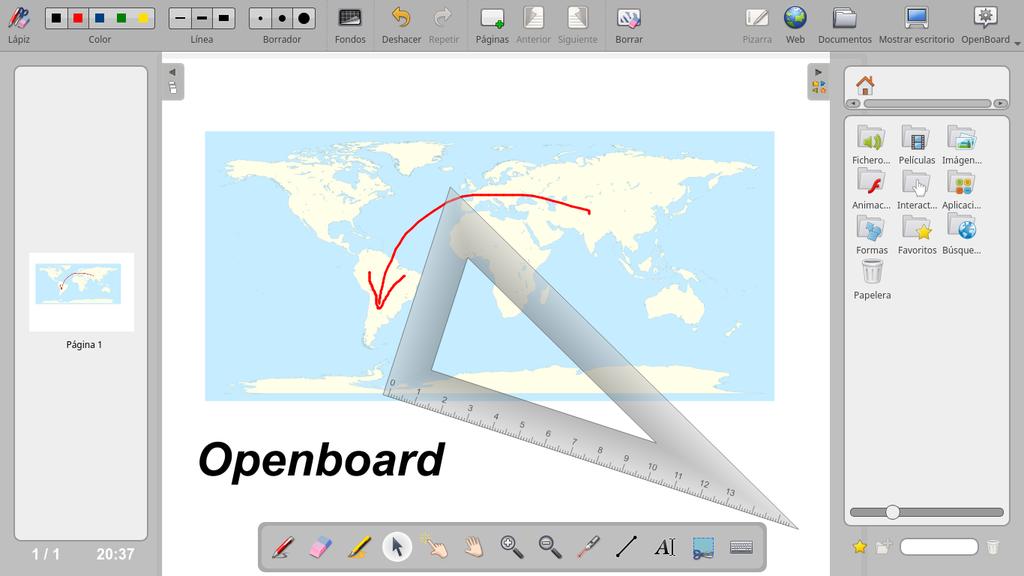Select the pink eraser tool
Viewport: 1024px width, 576px height.
point(320,547)
